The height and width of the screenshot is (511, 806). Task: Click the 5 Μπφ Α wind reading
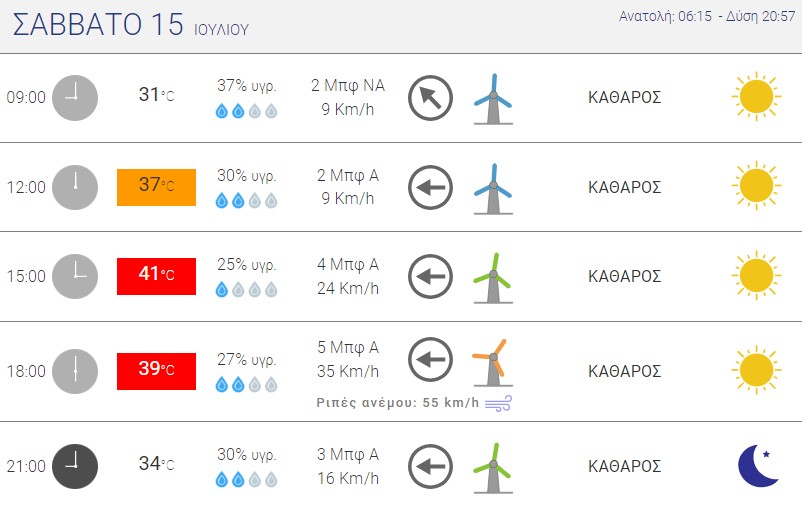pos(348,348)
